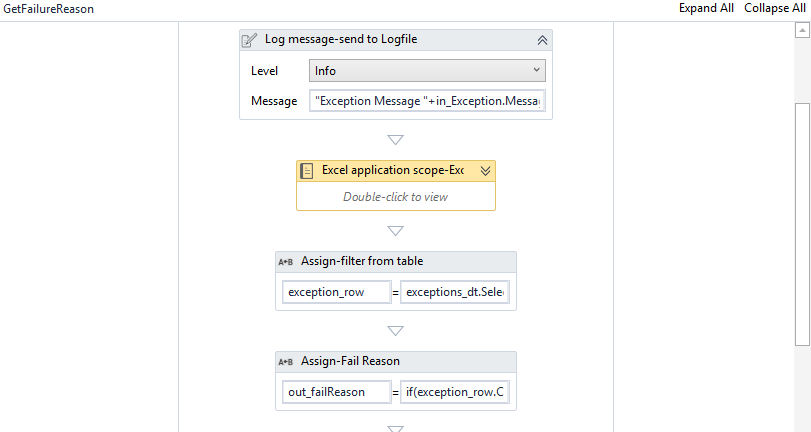Click the vertical scrollbar thumb
The image size is (811, 432).
(802, 220)
